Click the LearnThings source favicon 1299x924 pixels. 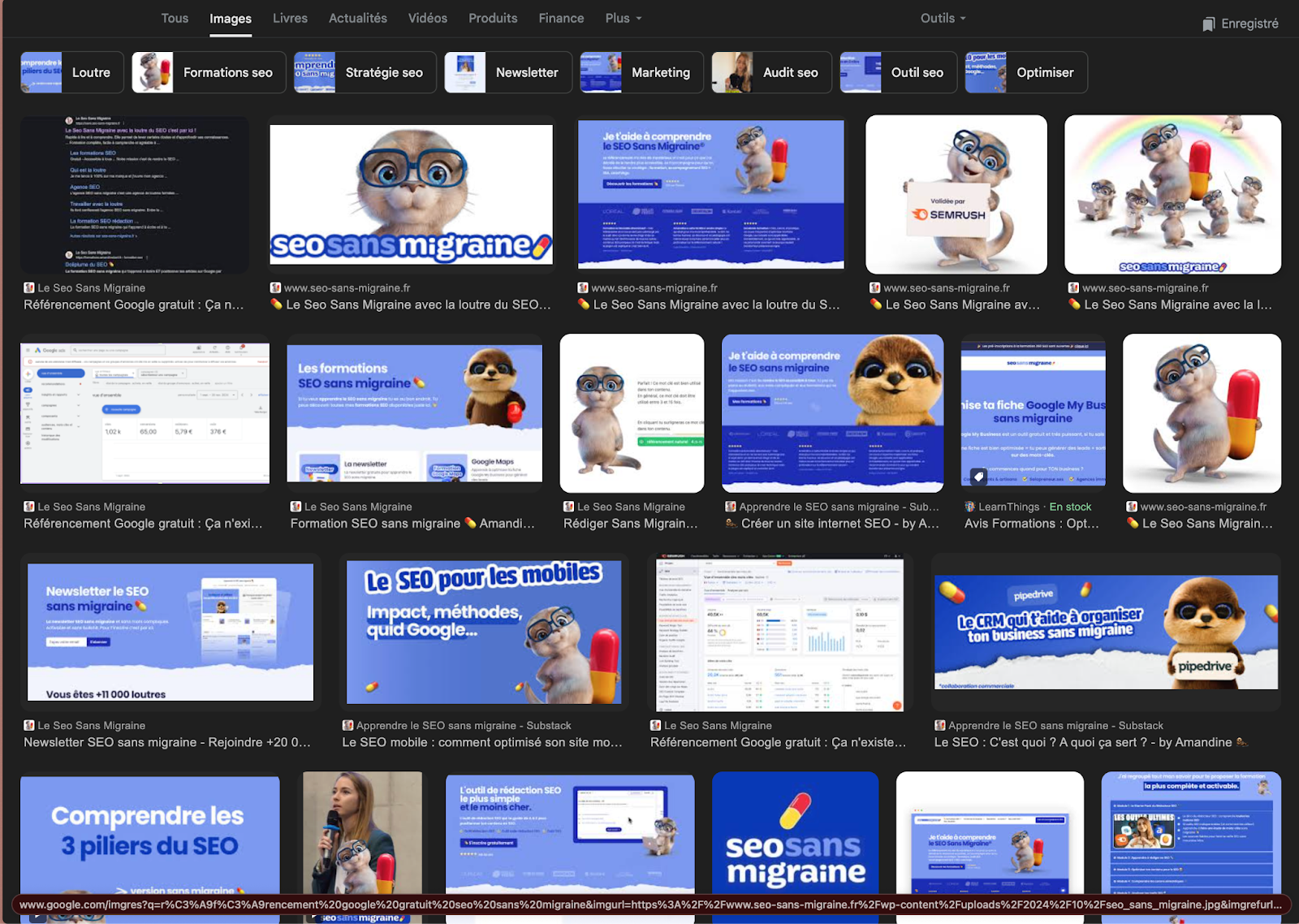[x=969, y=507]
